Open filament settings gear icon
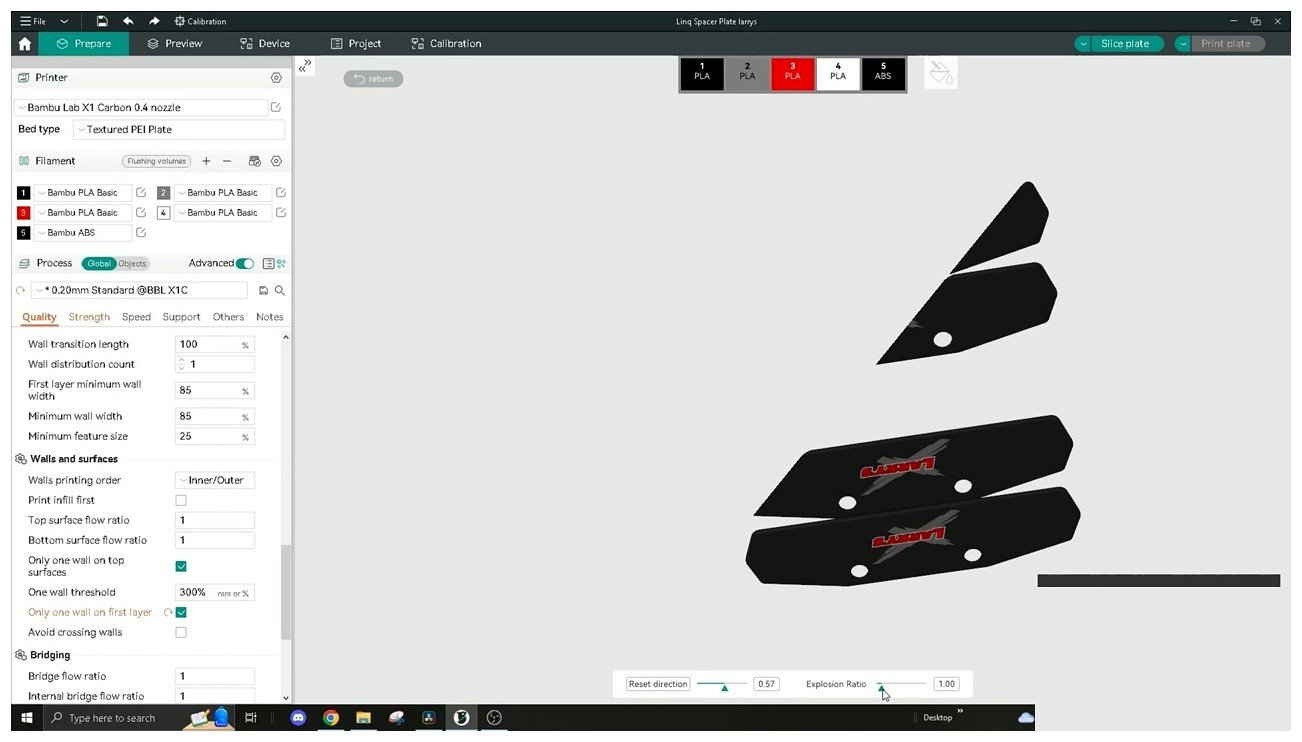1302x742 pixels. pyautogui.click(x=277, y=161)
